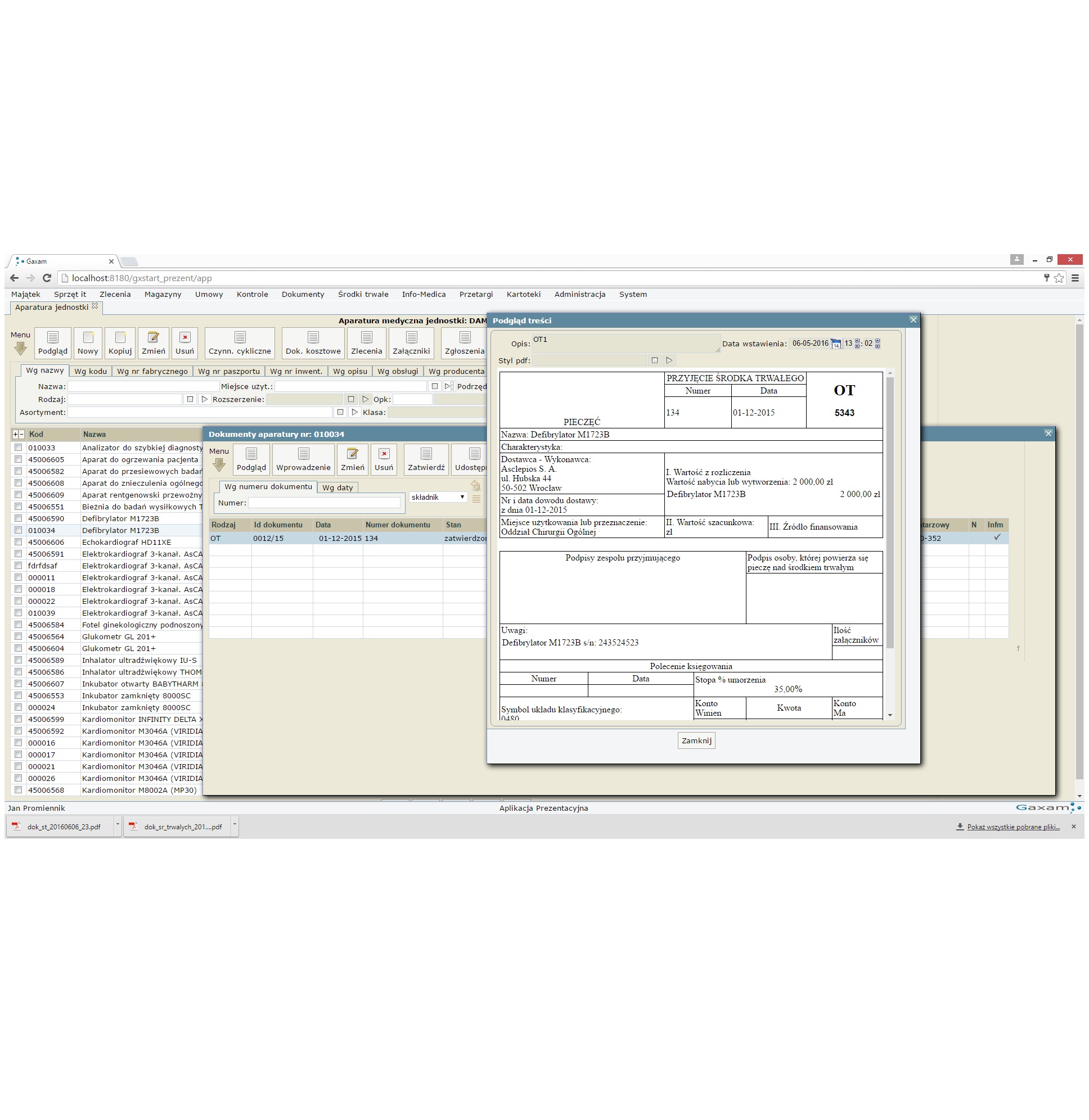Screen dimensions: 1089x1120
Task: Open the calendar icon next to Data wstawienia
Action: pyautogui.click(x=836, y=344)
